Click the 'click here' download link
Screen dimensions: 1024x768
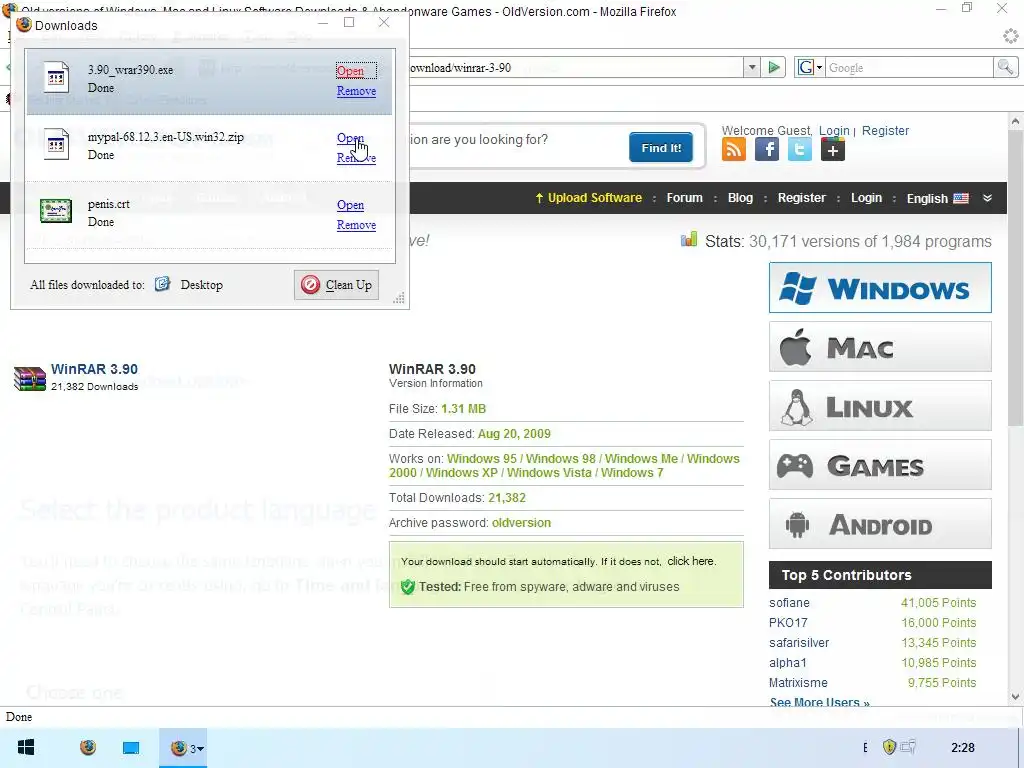pyautogui.click(x=691, y=561)
